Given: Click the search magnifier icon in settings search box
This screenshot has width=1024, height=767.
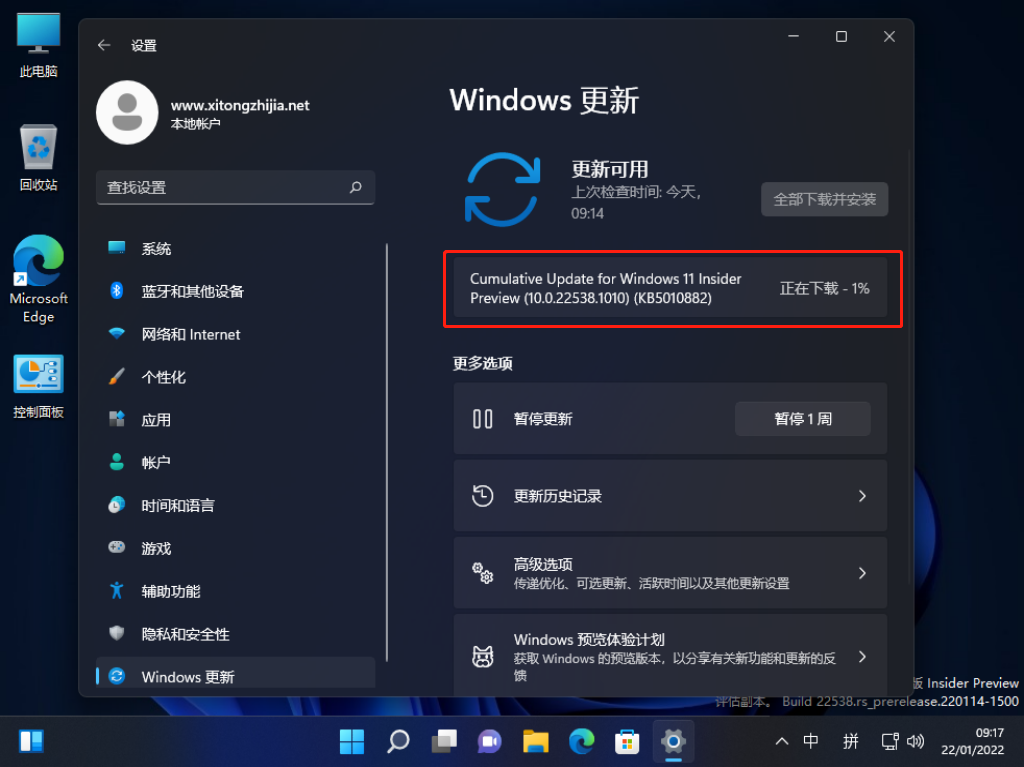Looking at the screenshot, I should coord(355,188).
